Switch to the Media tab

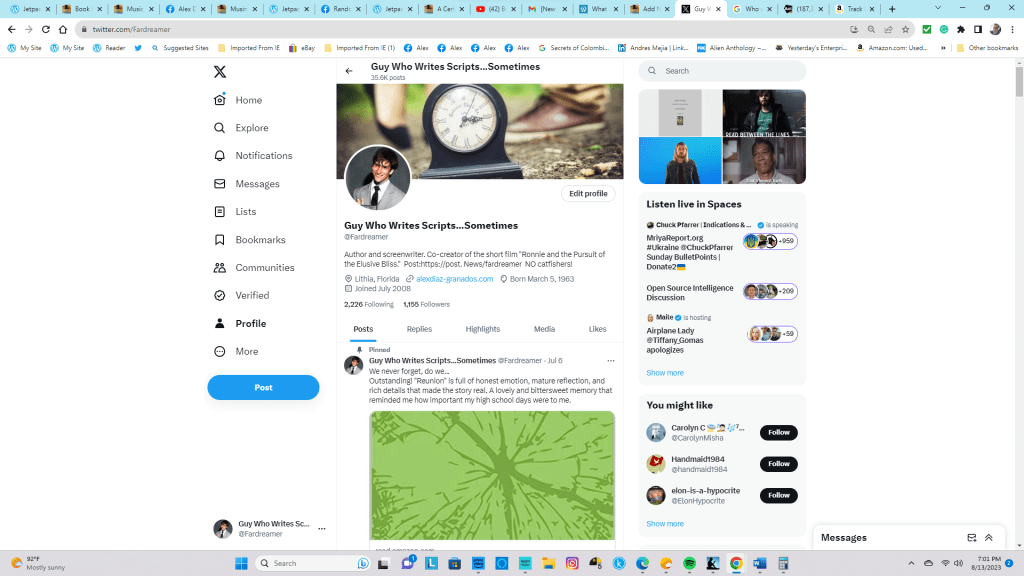[544, 329]
